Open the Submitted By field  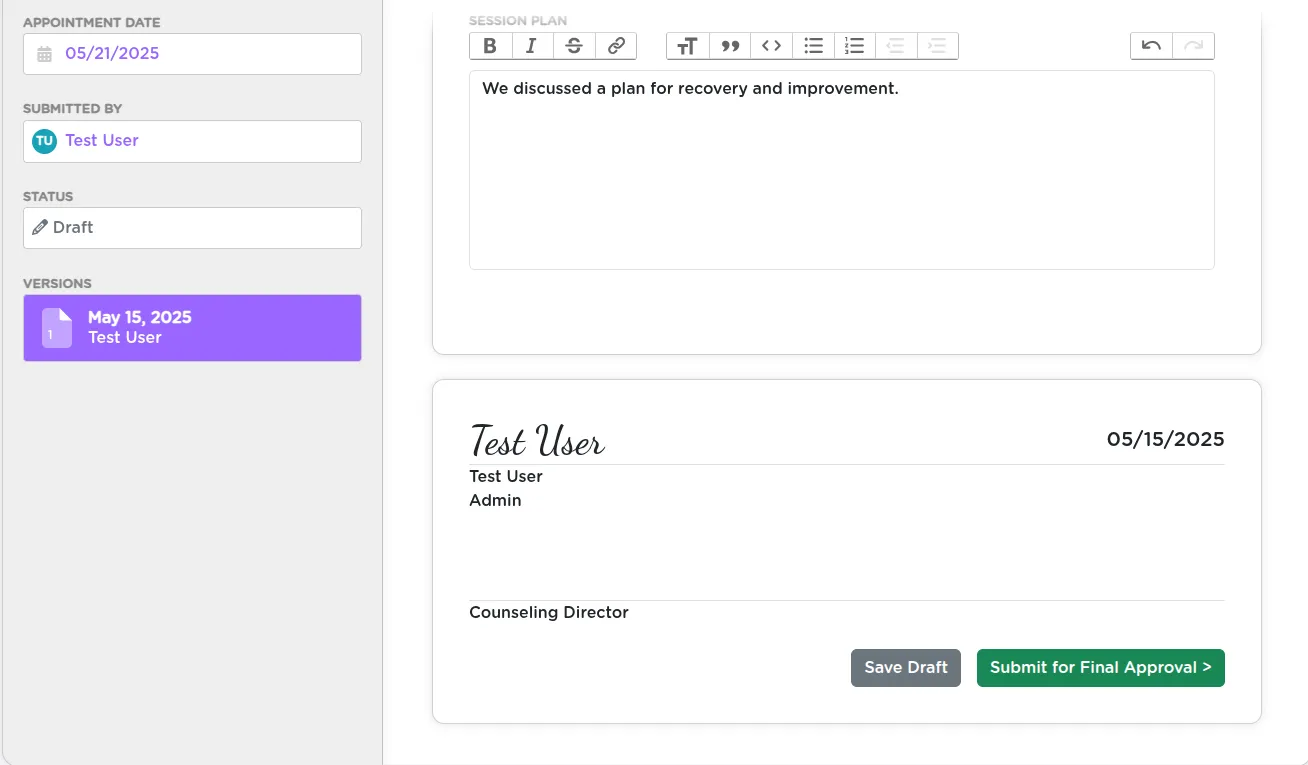[192, 141]
